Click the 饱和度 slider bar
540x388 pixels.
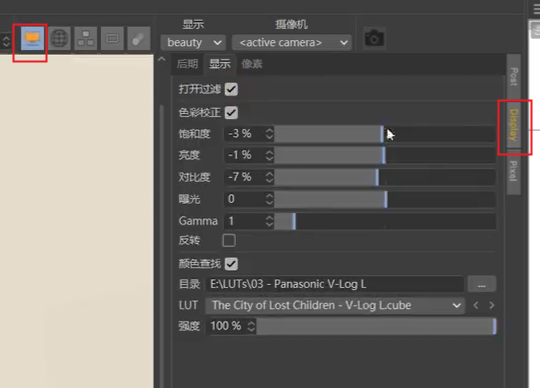tap(385, 134)
